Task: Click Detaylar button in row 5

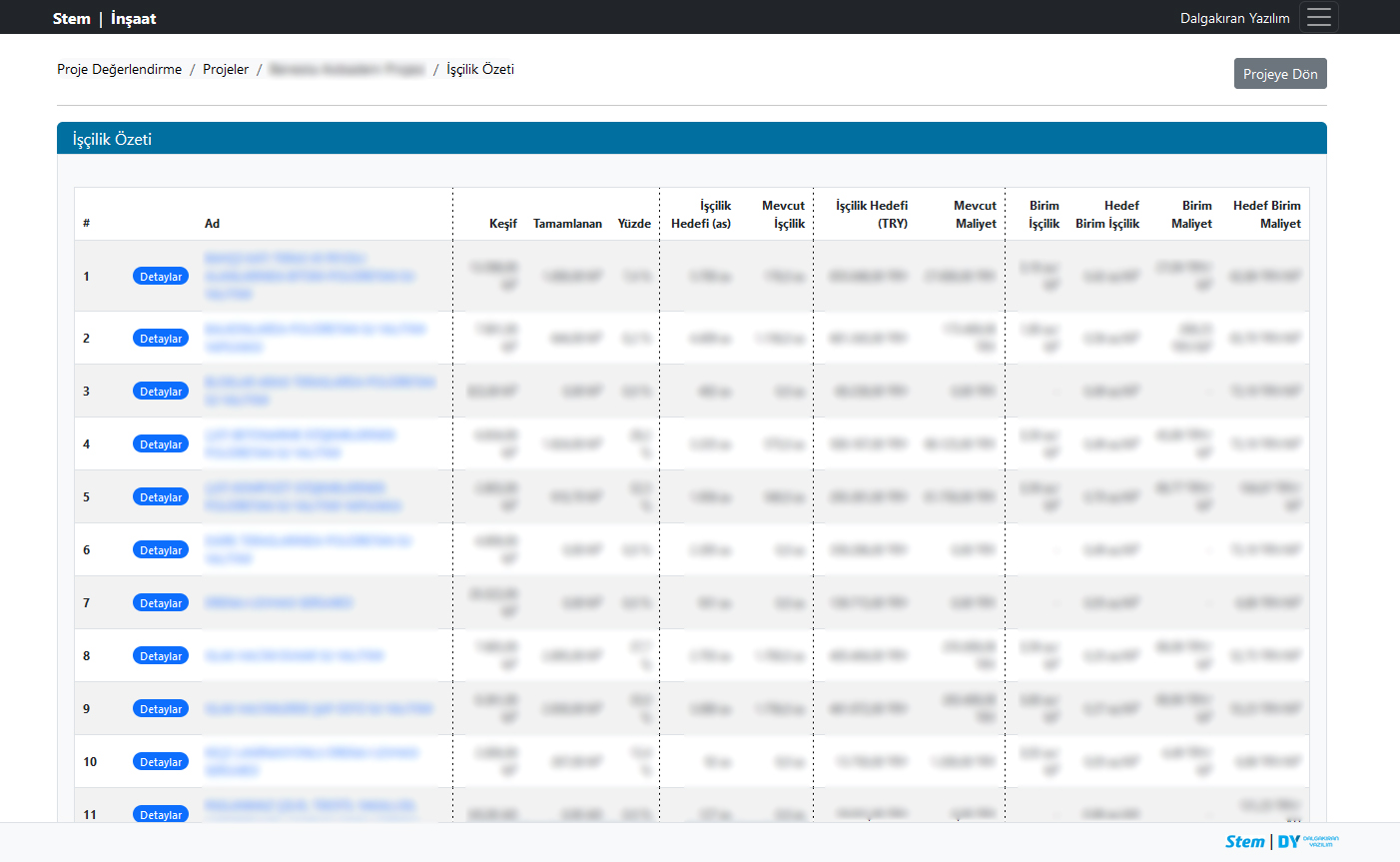Action: [x=161, y=497]
